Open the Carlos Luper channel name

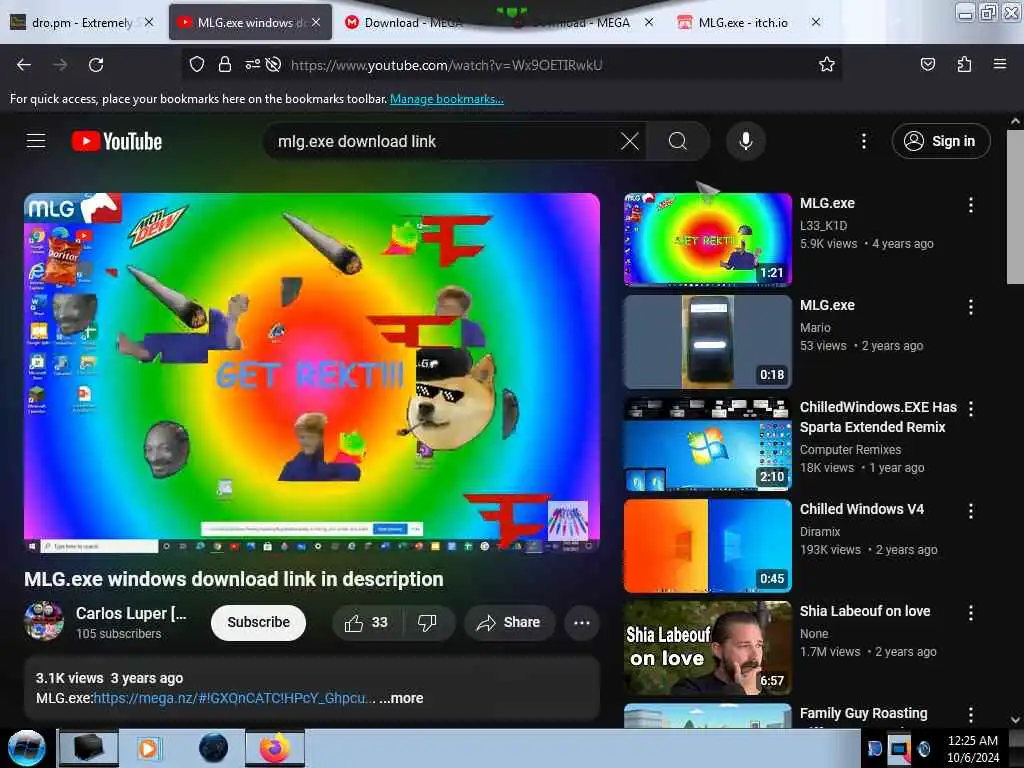point(131,613)
